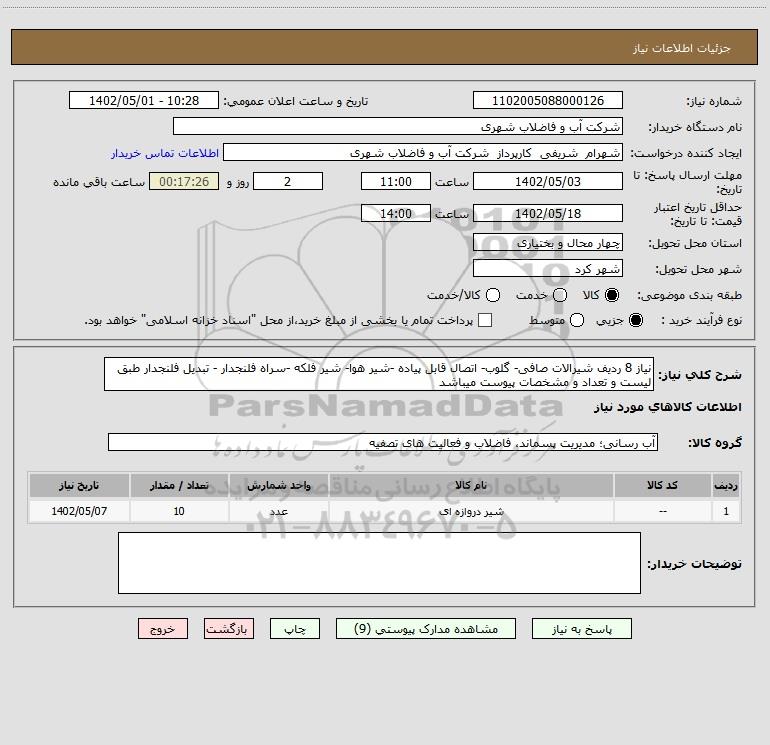Image resolution: width=770 pixels, height=745 pixels.
Task: Open مشاهده مدارک پیوستی (9) button
Action: click(426, 629)
